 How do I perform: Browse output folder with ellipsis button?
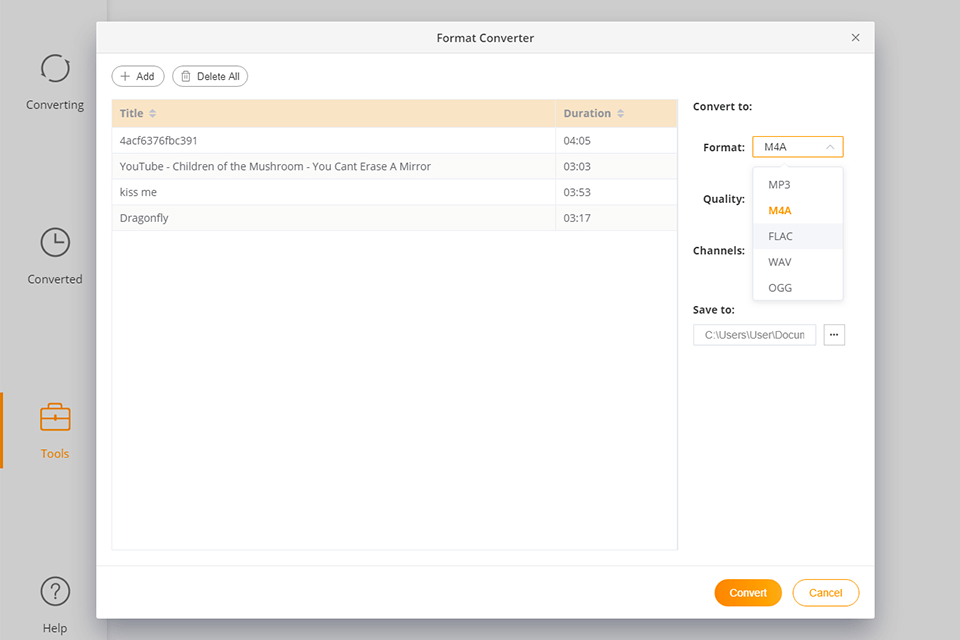(834, 335)
